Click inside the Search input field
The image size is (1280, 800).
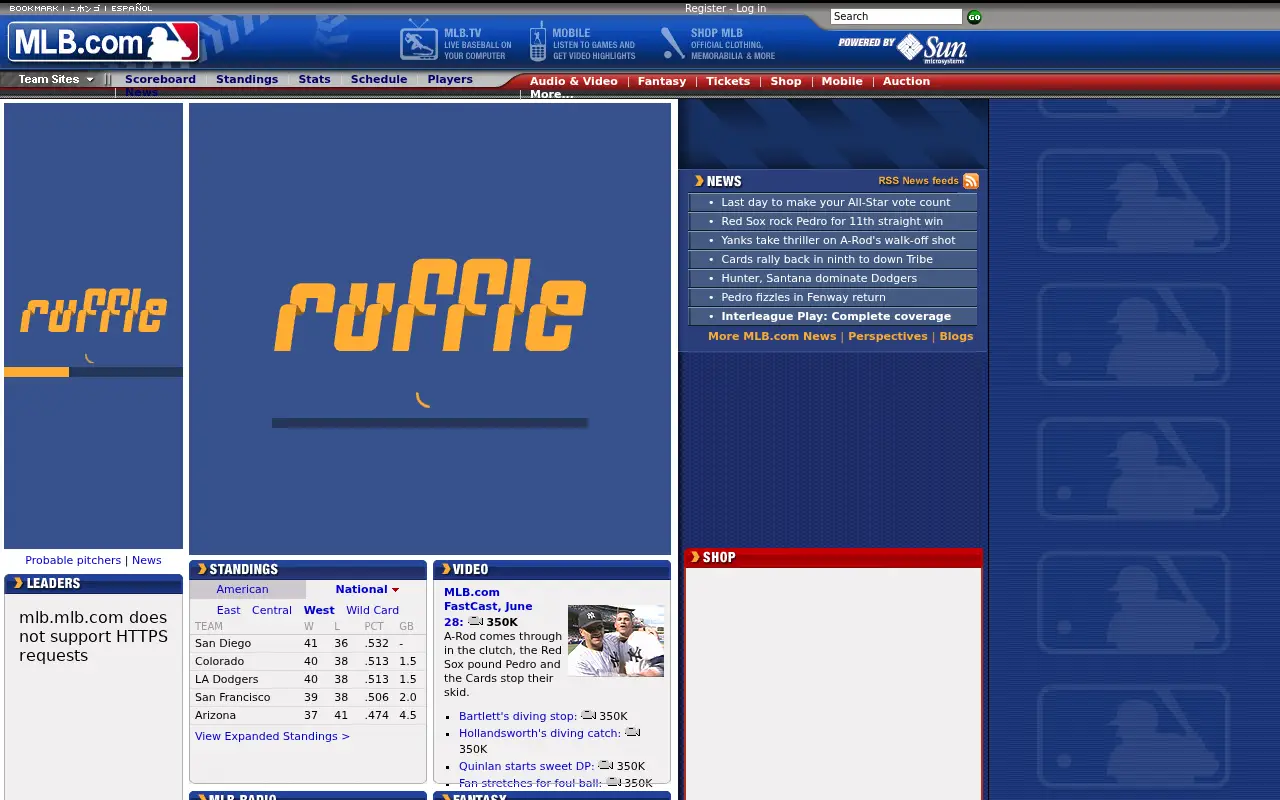click(x=896, y=16)
